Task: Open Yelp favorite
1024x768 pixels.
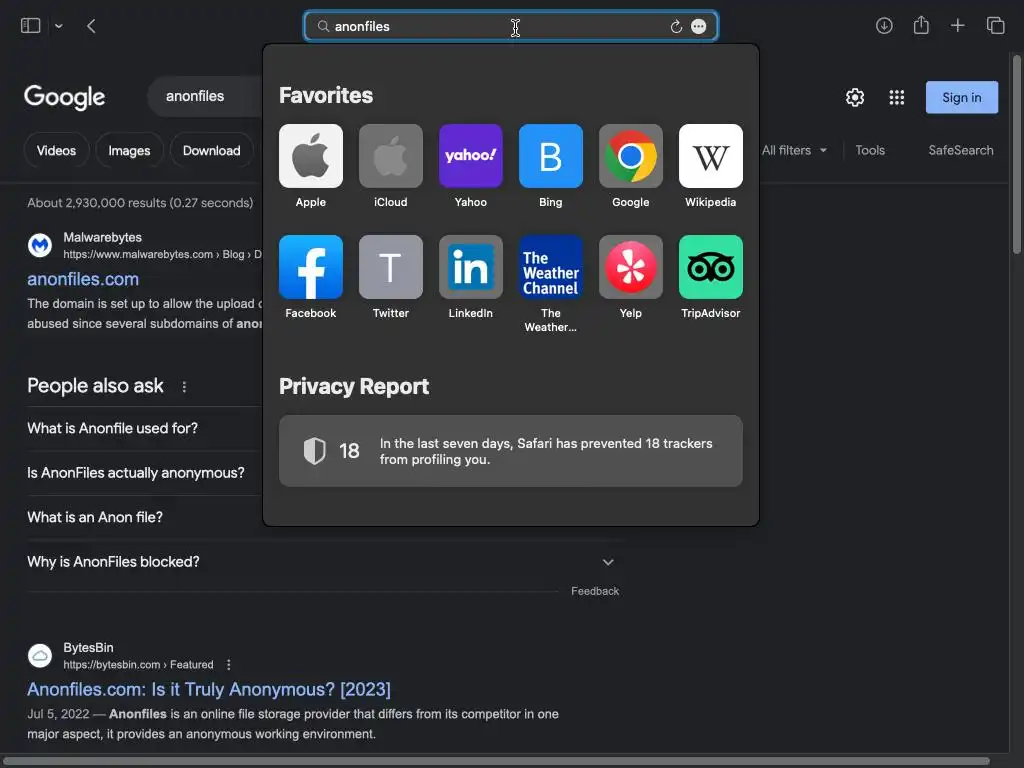Action: pos(631,277)
